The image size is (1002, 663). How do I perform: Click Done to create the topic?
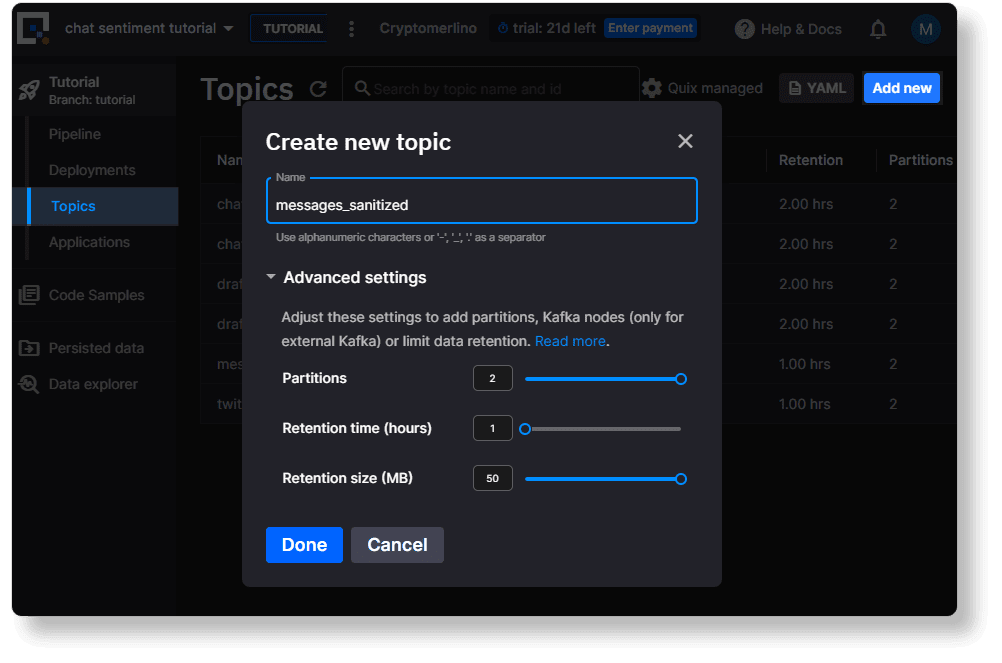(x=304, y=545)
